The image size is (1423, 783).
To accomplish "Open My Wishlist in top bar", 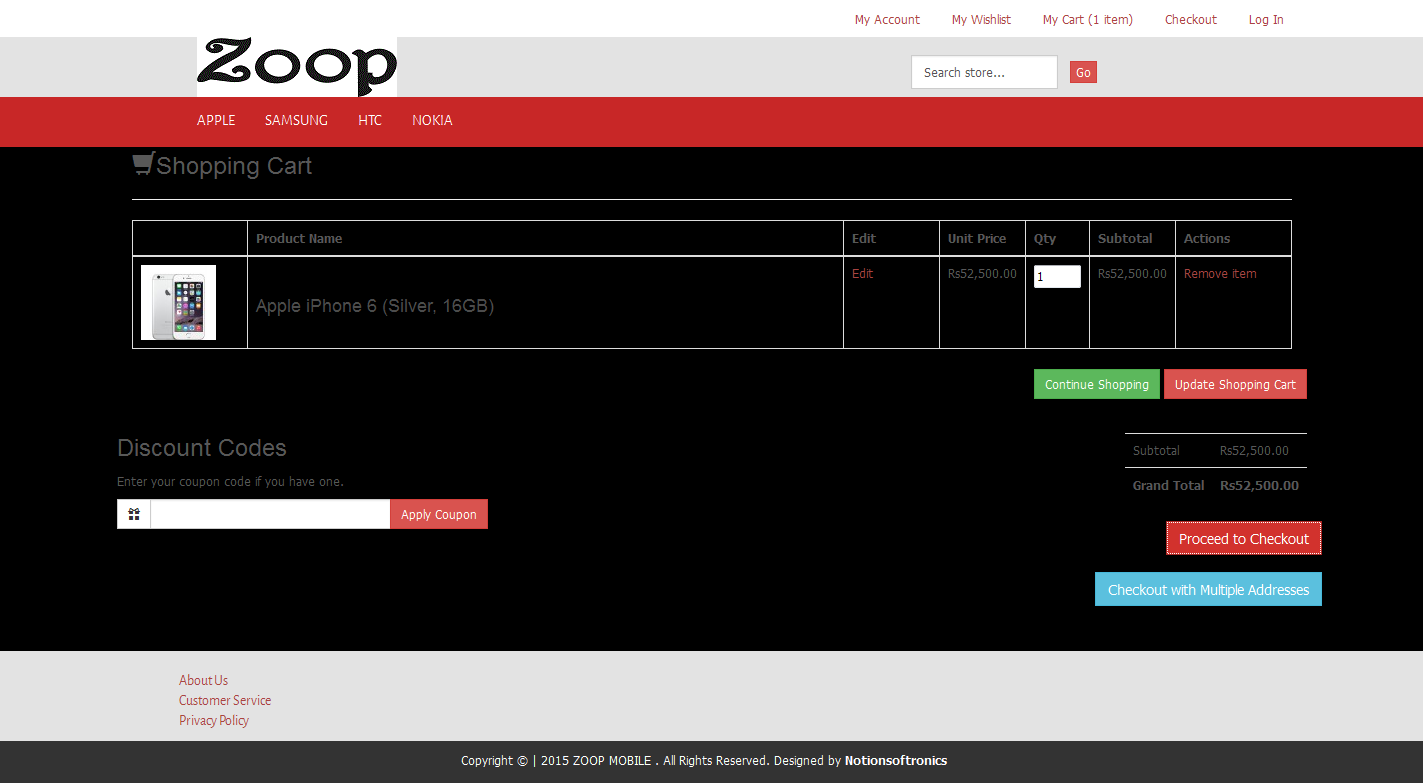I will [x=981, y=19].
